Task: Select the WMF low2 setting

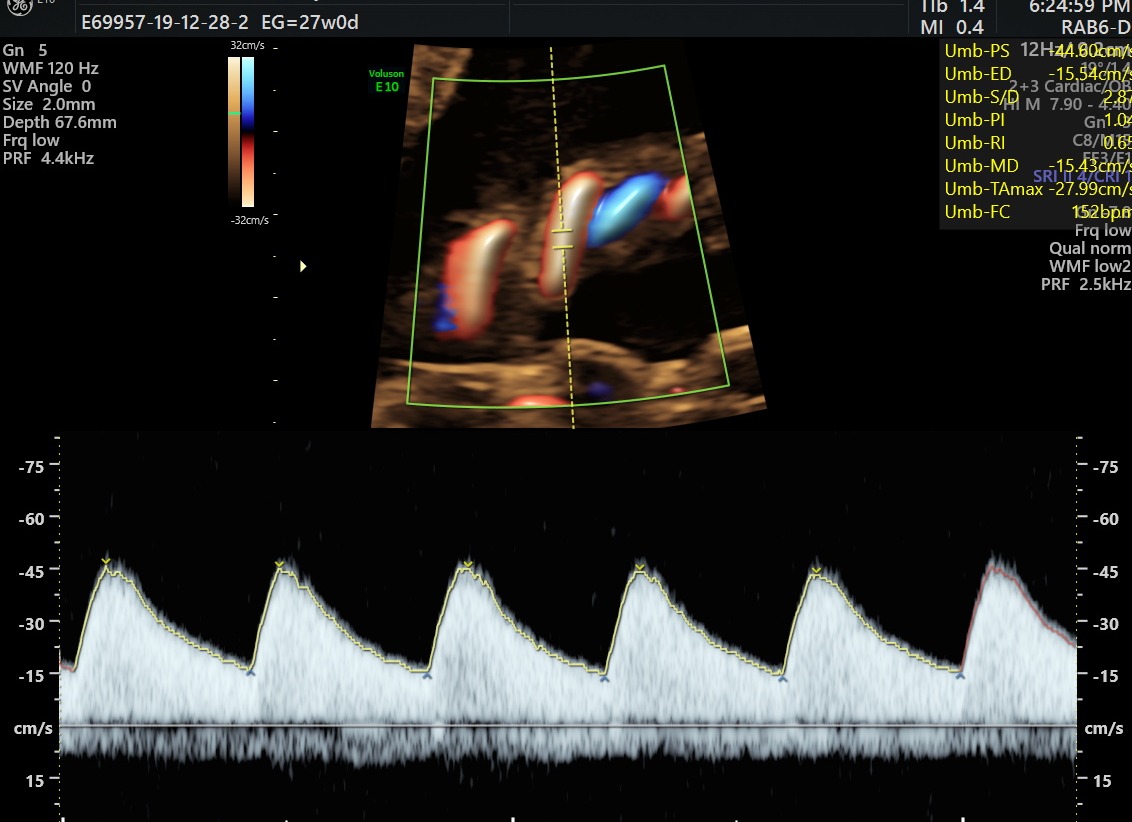Action: coord(1091,266)
